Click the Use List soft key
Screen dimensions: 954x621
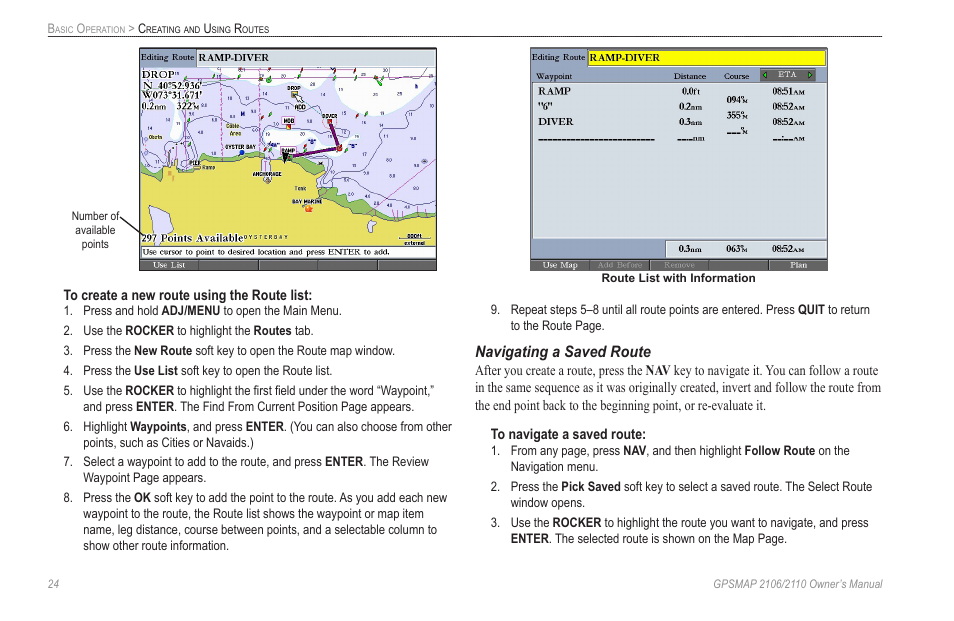(x=169, y=265)
